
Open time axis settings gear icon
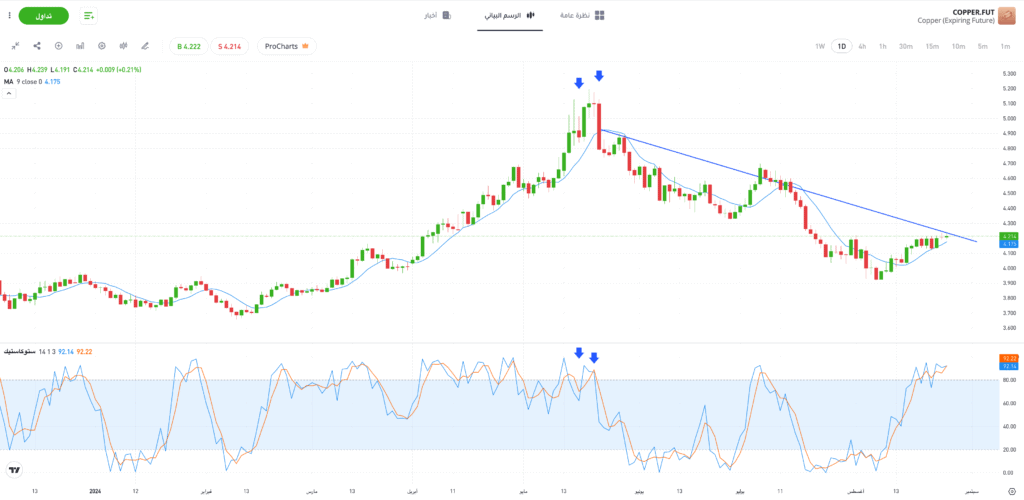1012,491
